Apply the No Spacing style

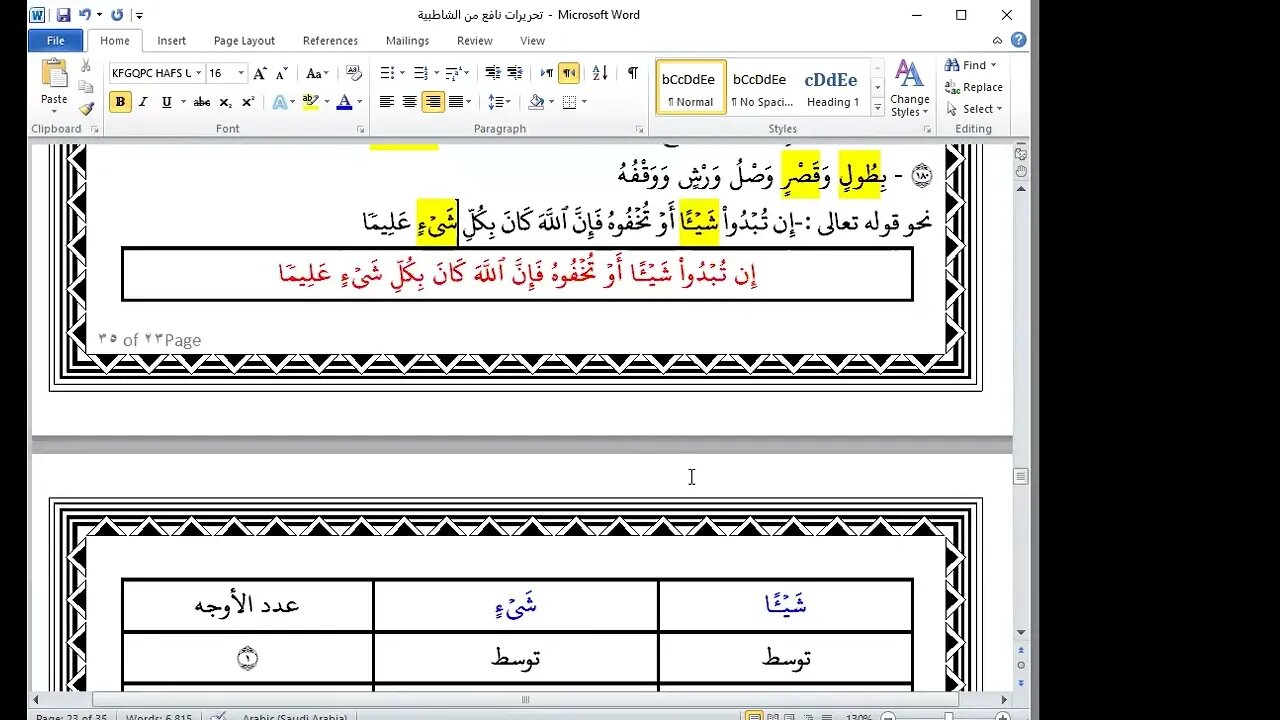(761, 88)
